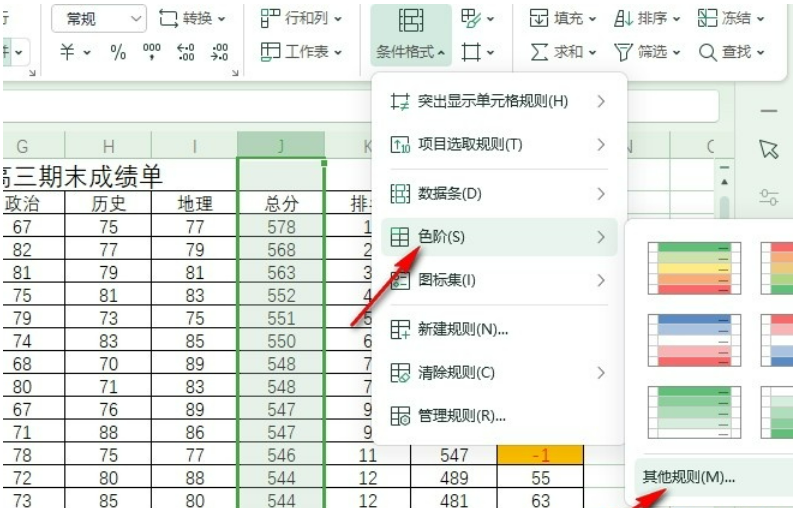Click cell with total score 563

[281, 272]
